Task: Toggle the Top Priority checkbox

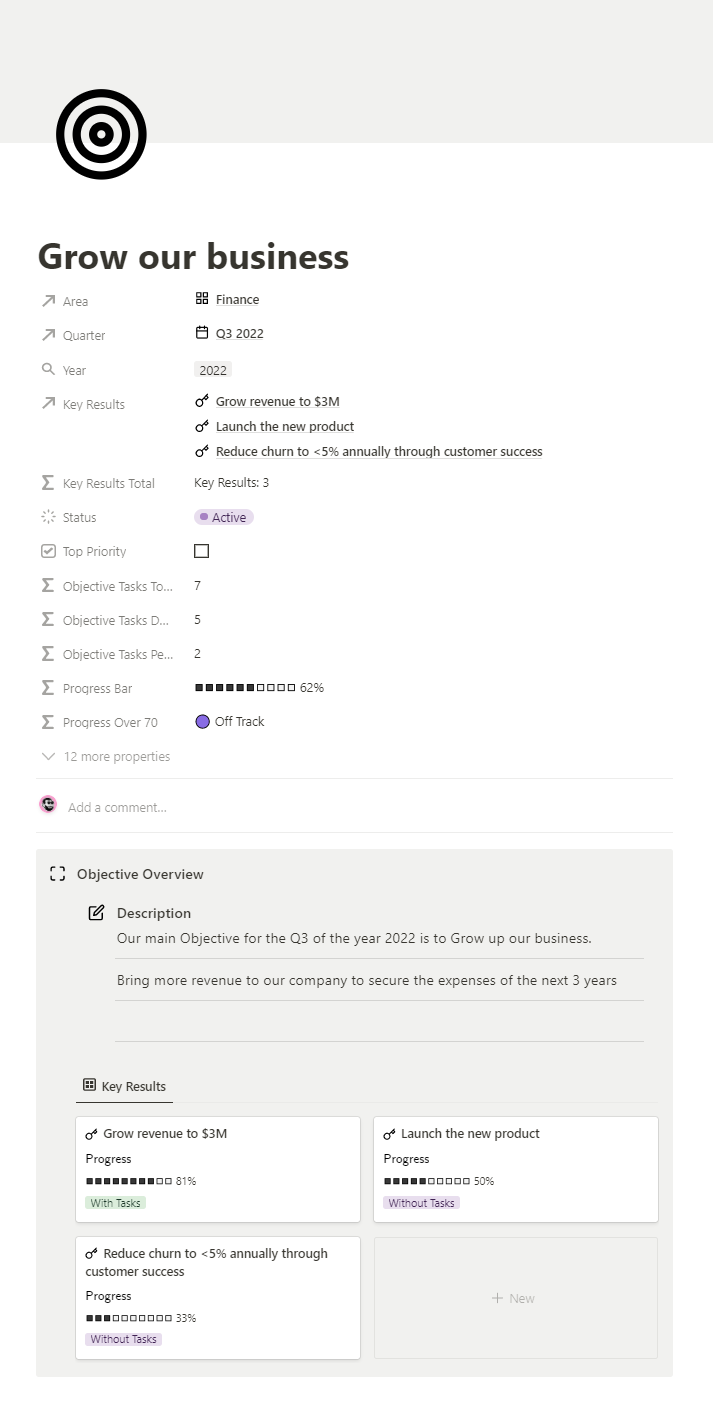Action: pos(201,550)
